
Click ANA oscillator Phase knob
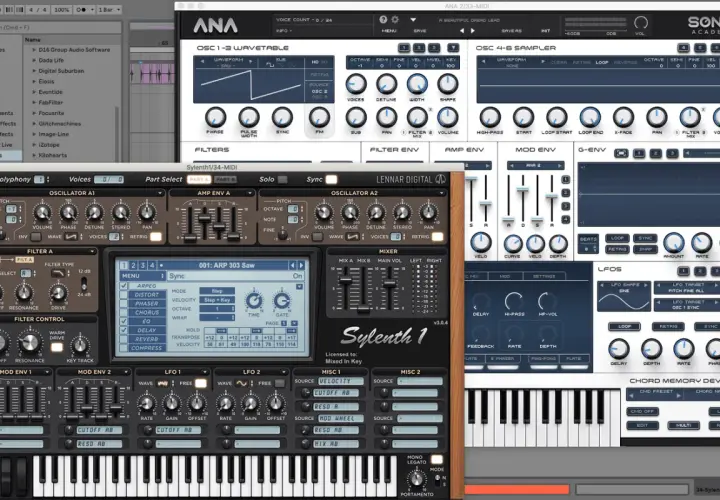(x=215, y=118)
